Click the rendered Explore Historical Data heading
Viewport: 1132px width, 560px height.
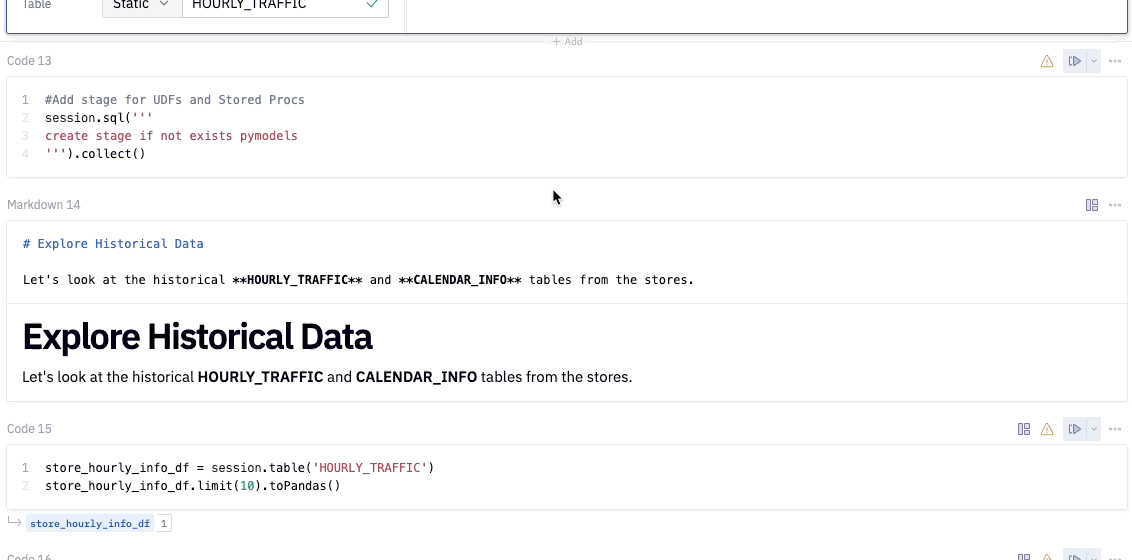197,337
